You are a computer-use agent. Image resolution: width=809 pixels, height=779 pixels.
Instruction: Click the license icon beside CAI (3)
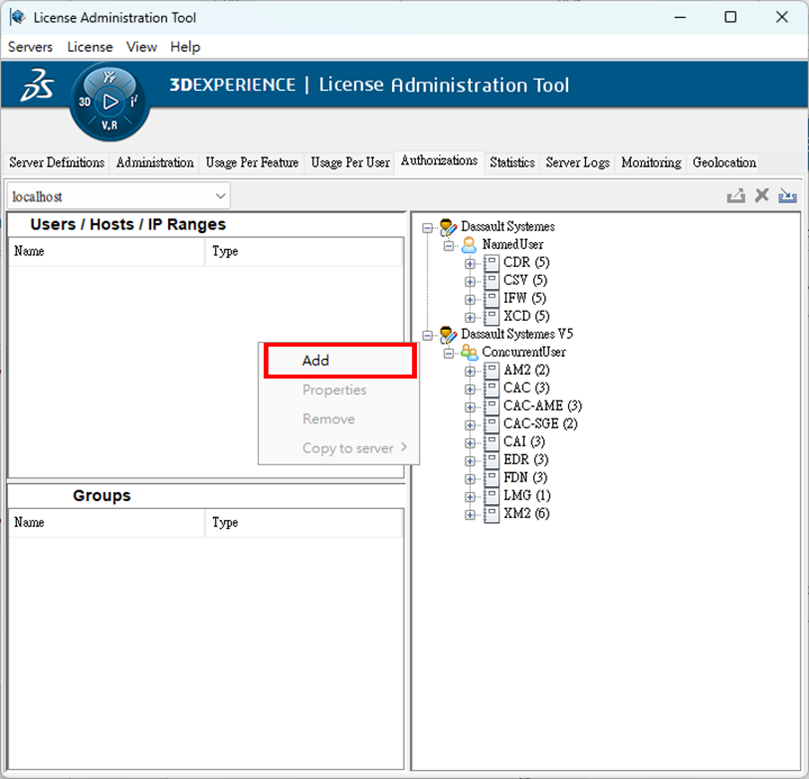(x=491, y=443)
